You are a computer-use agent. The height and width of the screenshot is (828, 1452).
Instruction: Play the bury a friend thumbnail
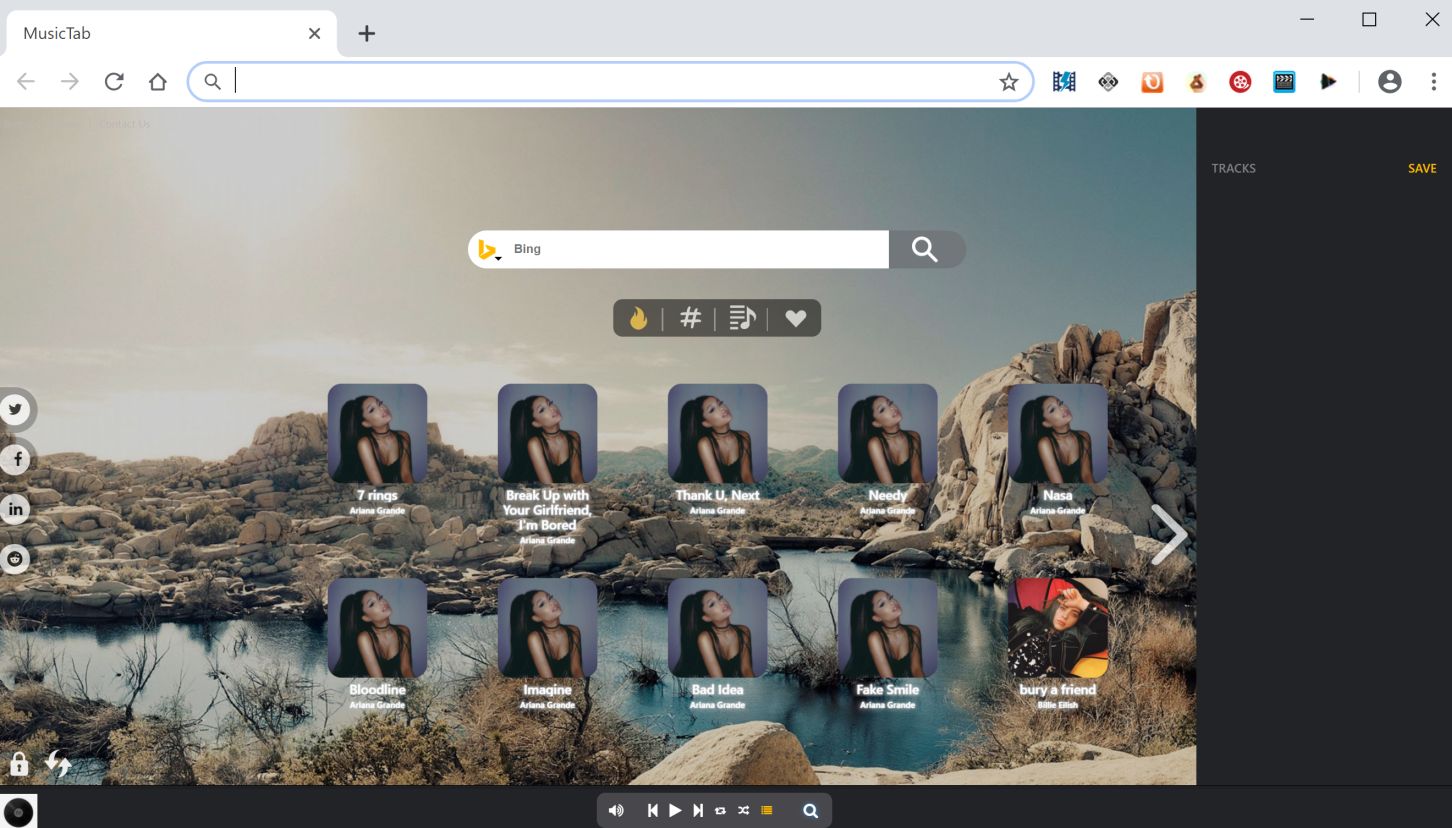click(x=1057, y=627)
